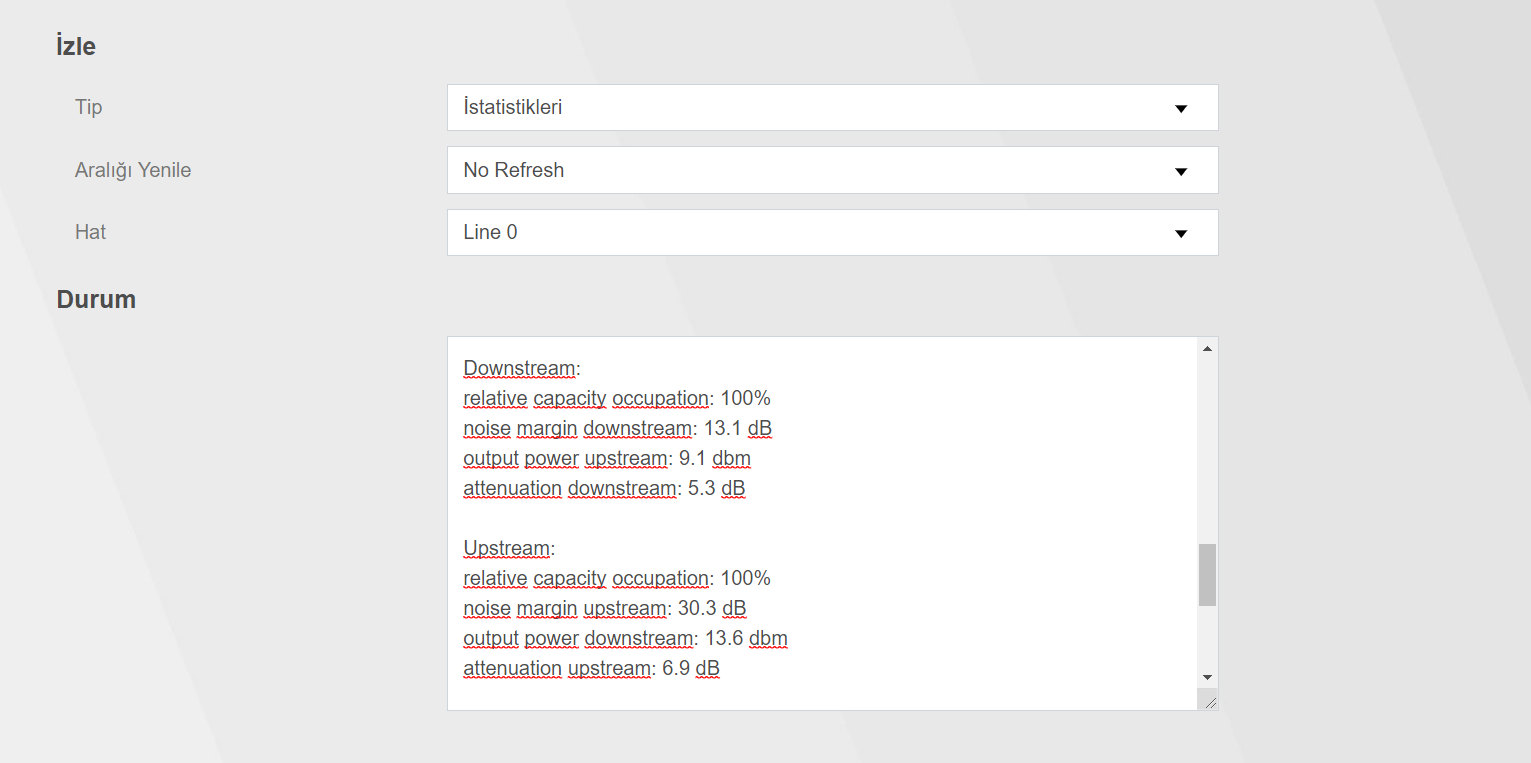Click the noise margin upstream 30.3 dB line
Viewport: 1531px width, 763px height.
pos(604,608)
